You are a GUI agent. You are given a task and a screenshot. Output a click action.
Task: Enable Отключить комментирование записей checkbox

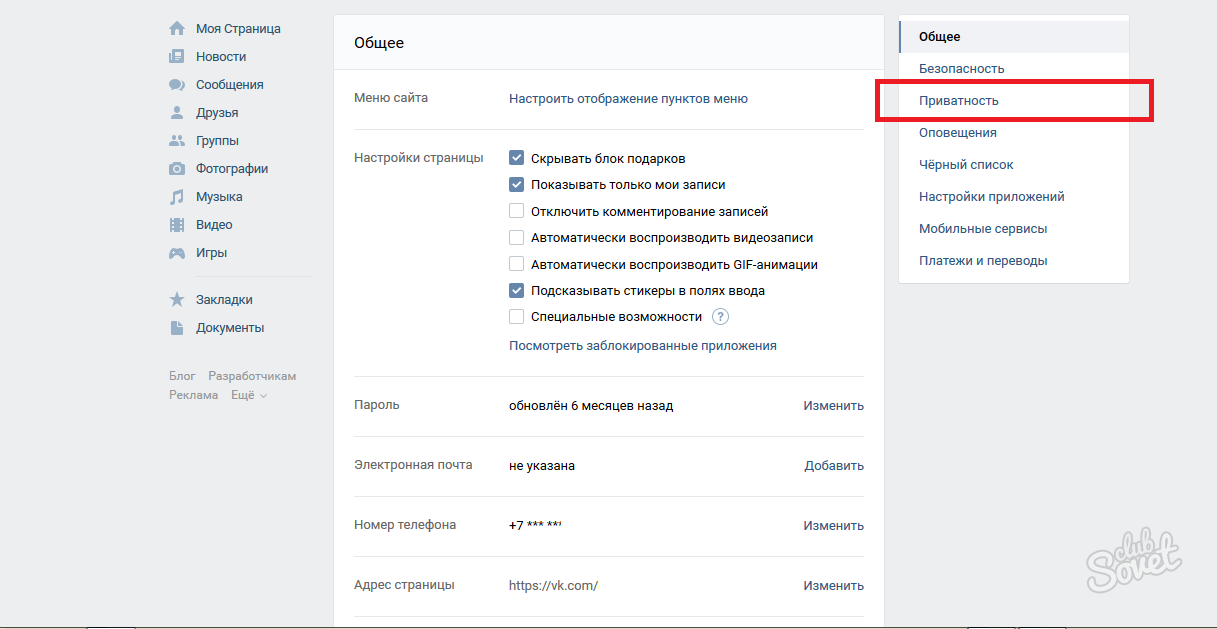click(x=517, y=211)
